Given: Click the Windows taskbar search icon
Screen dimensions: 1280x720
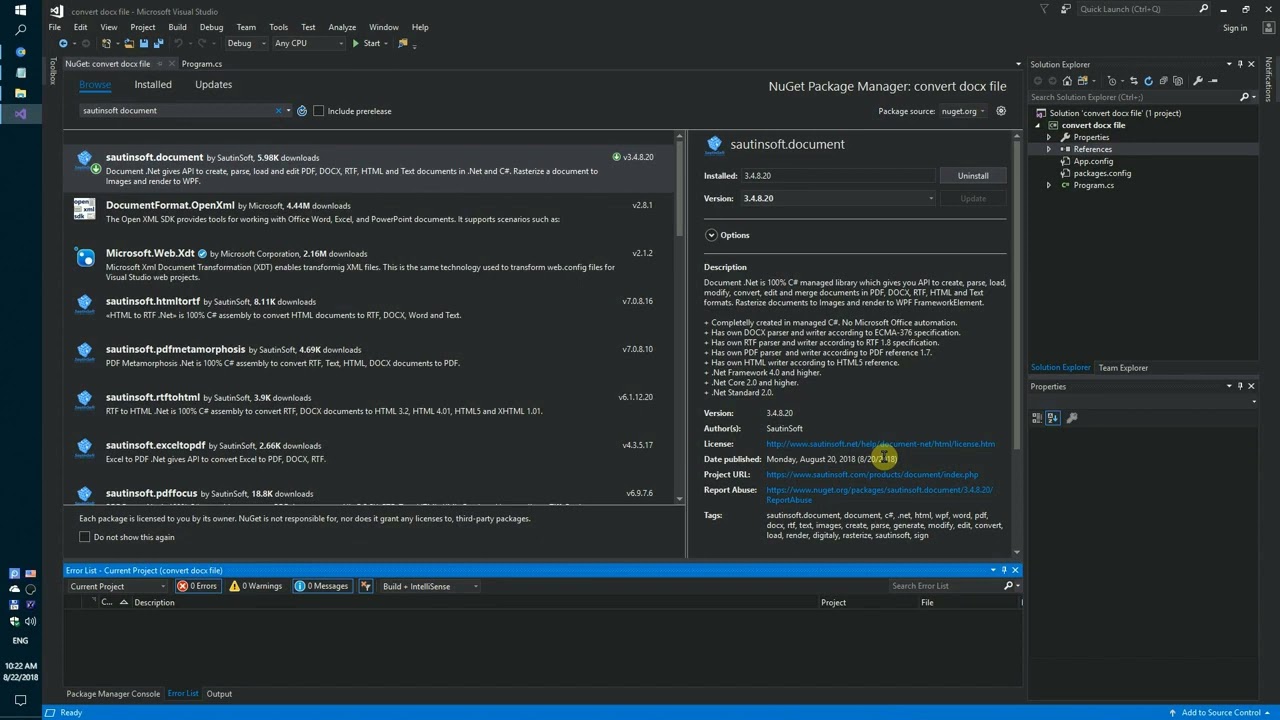Looking at the screenshot, I should click(20, 31).
